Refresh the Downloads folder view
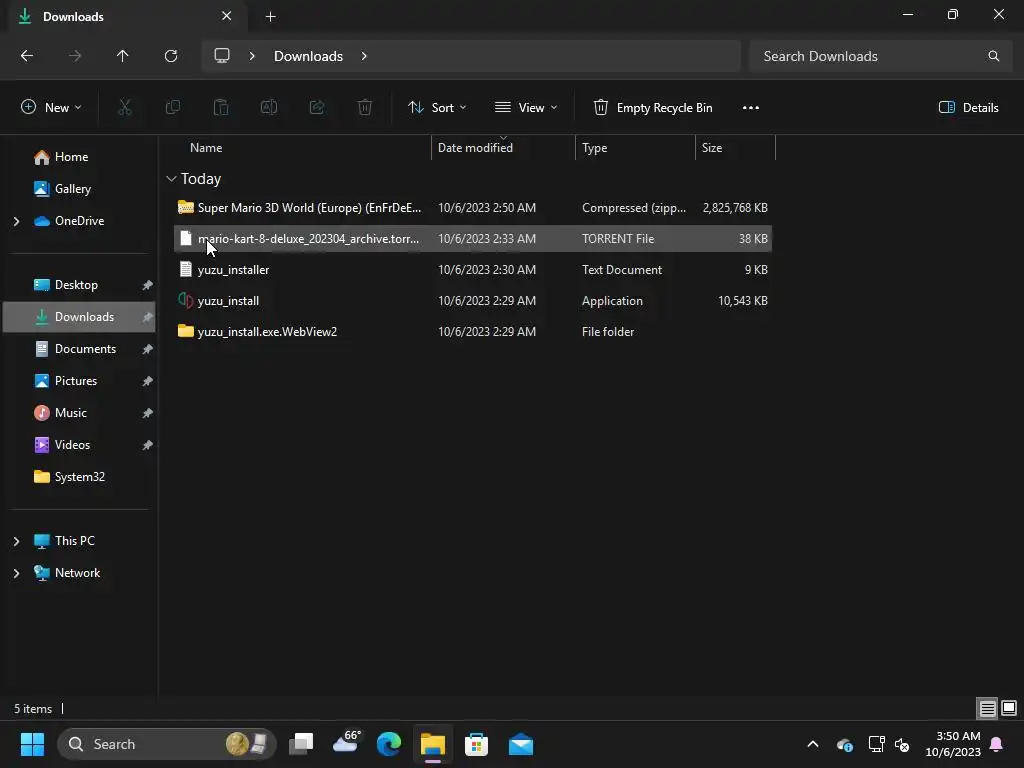Screen dimensions: 1024x768 [171, 56]
